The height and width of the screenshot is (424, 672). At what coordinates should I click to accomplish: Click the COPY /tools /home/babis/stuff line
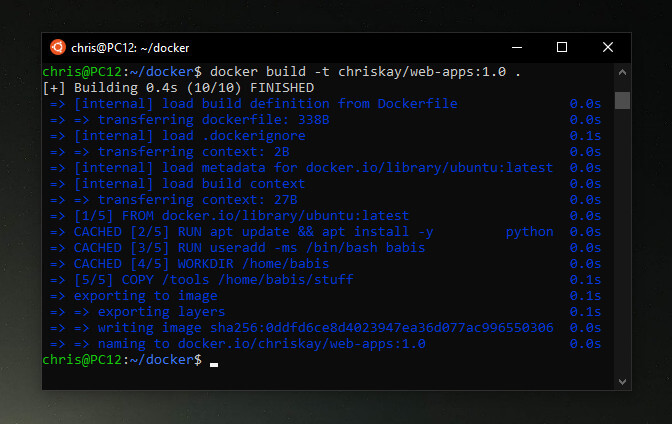tap(325, 280)
